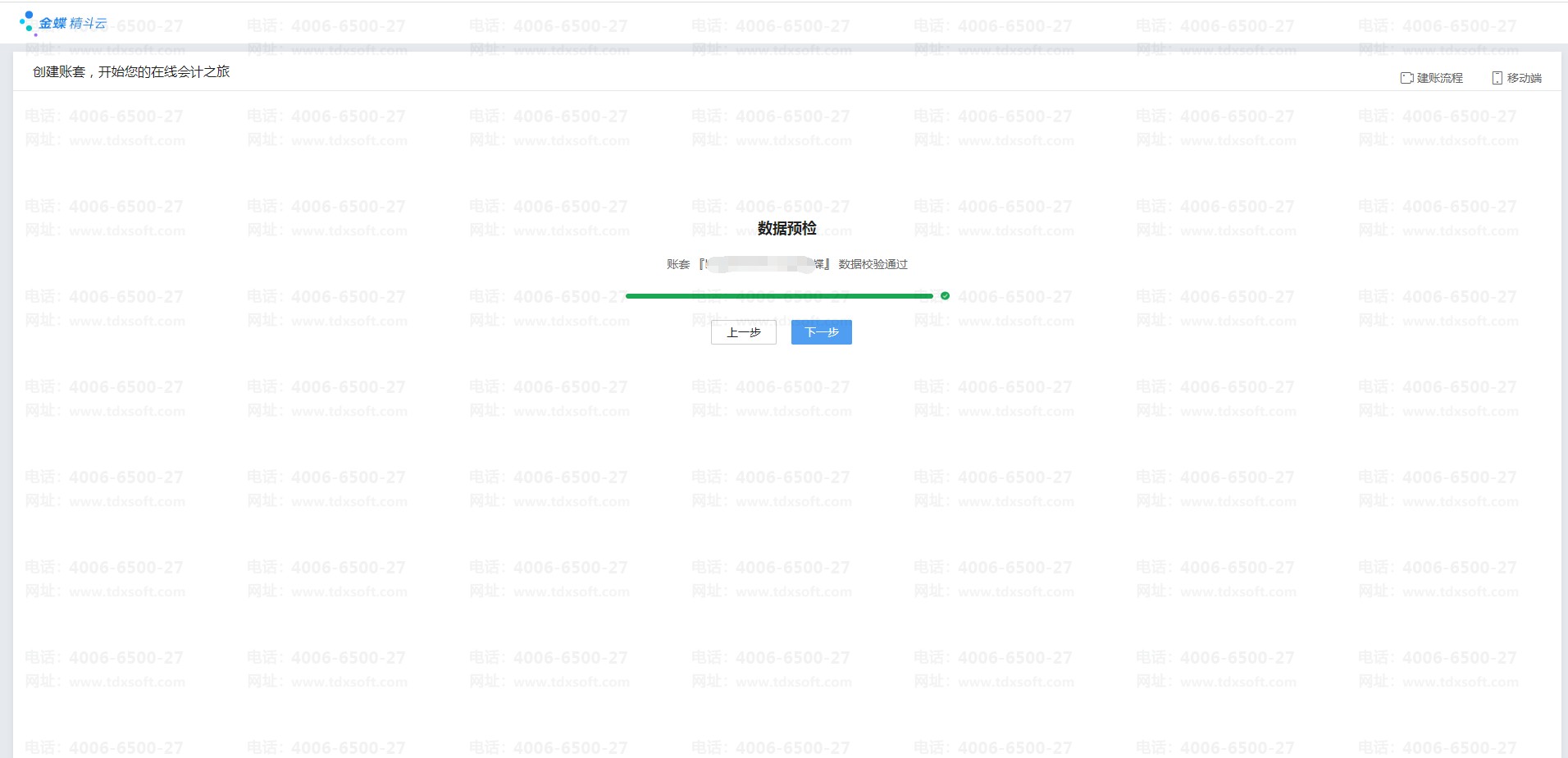Click the 金蝶 brand name text
This screenshot has height=758, width=1568.
click(52, 24)
